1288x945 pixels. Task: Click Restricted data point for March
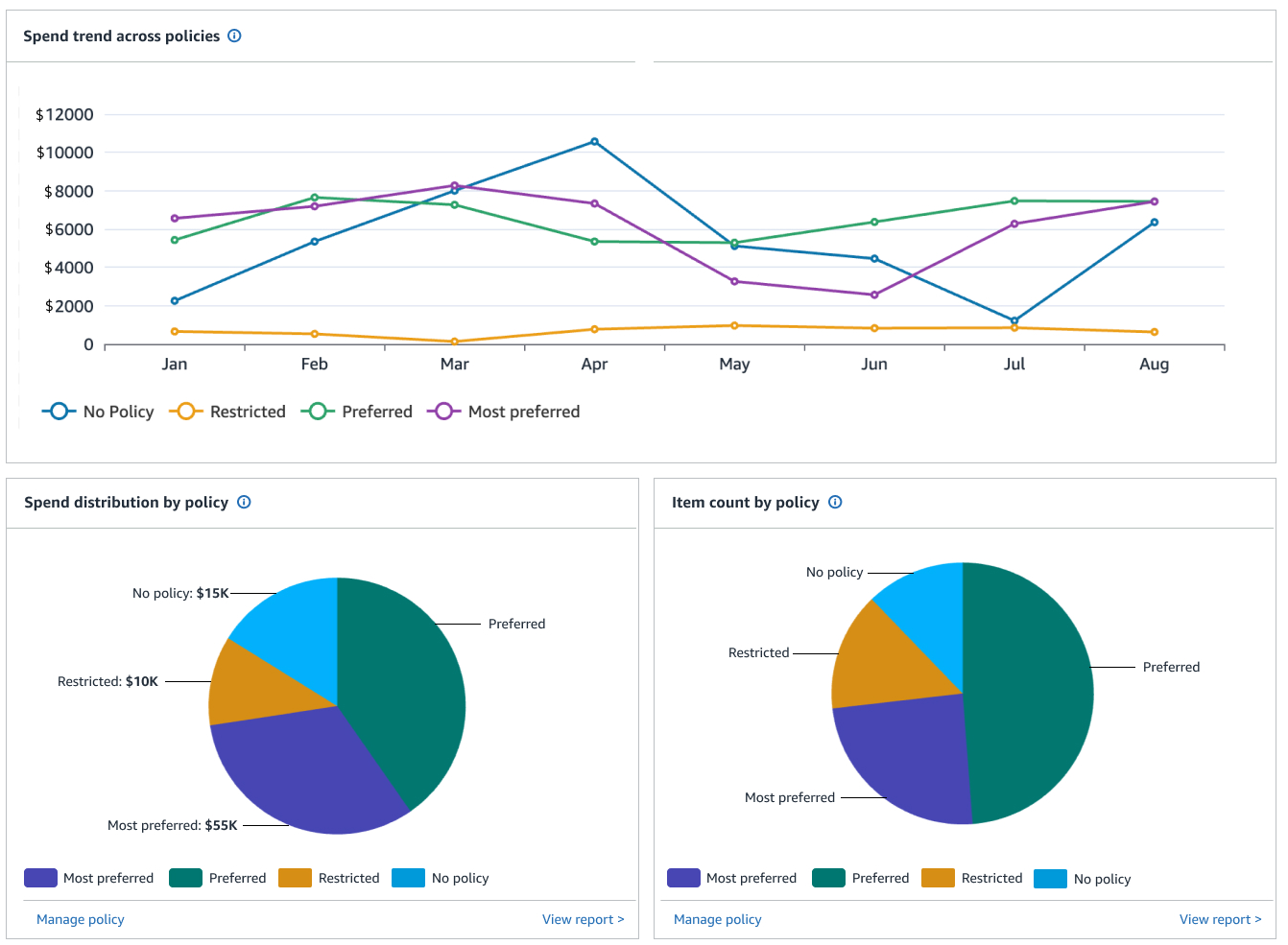(455, 342)
